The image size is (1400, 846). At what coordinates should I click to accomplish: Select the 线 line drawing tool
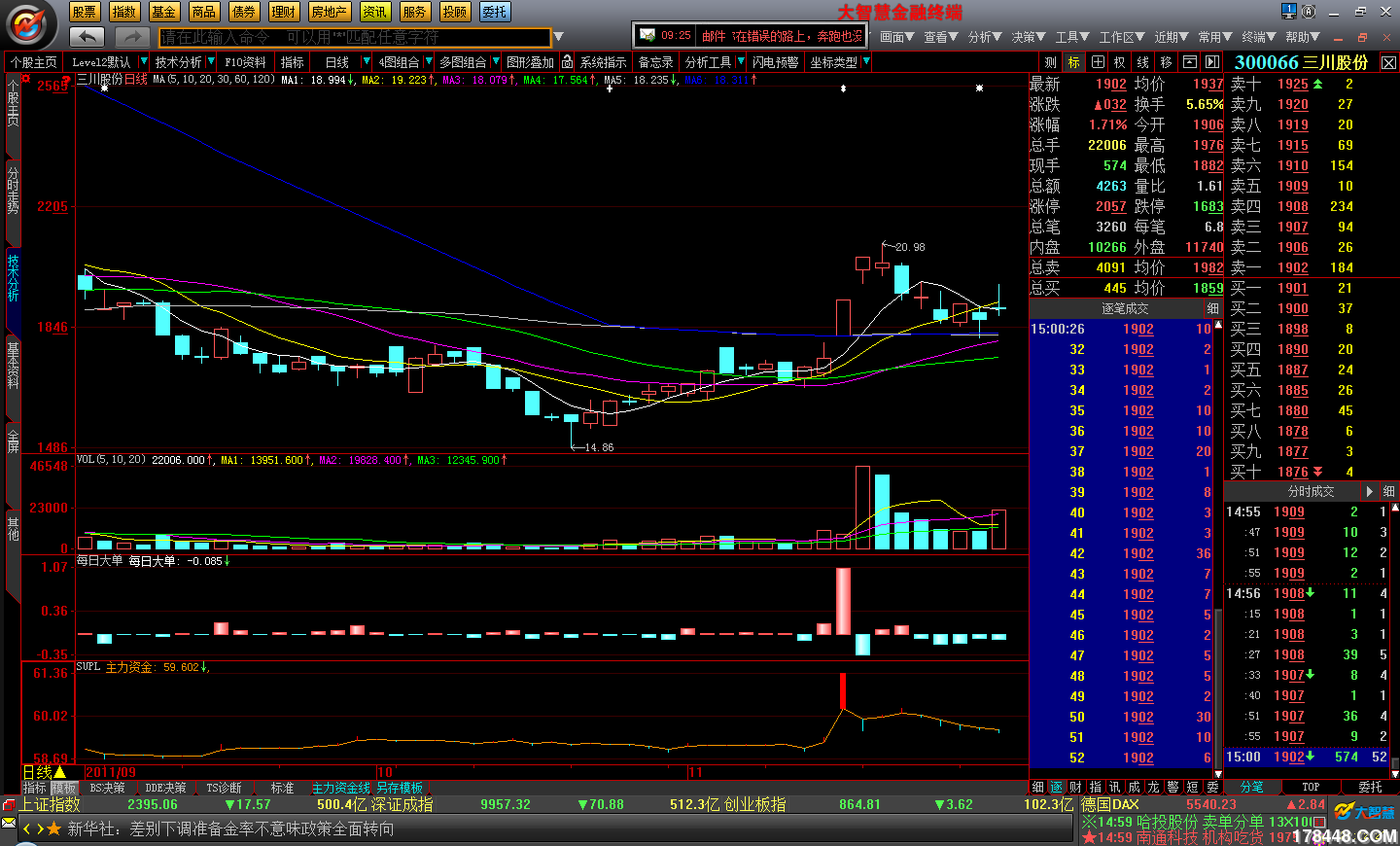(1143, 61)
